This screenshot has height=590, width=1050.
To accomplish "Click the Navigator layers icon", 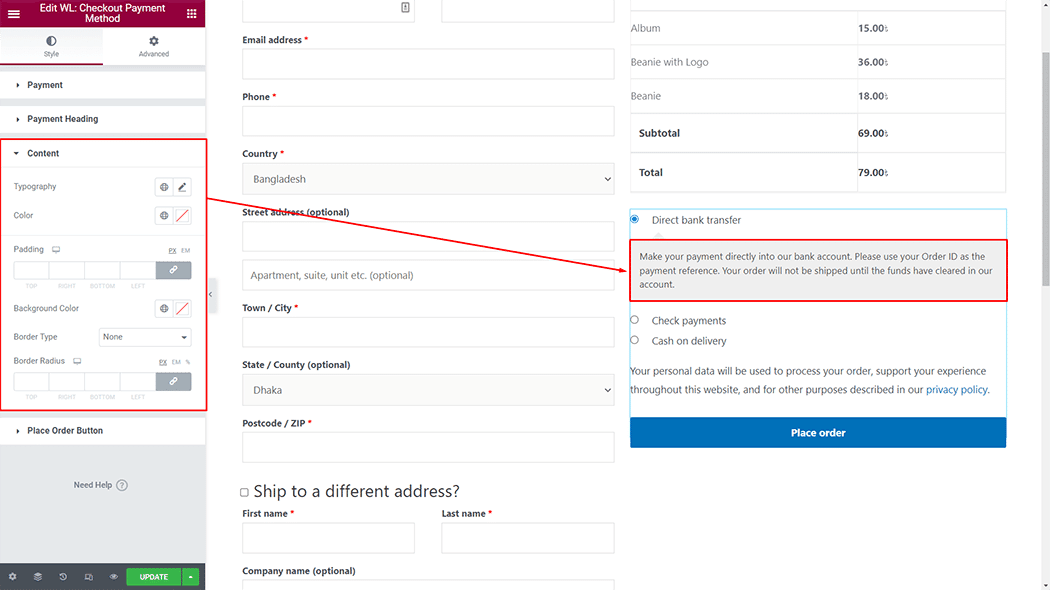I will [x=38, y=577].
